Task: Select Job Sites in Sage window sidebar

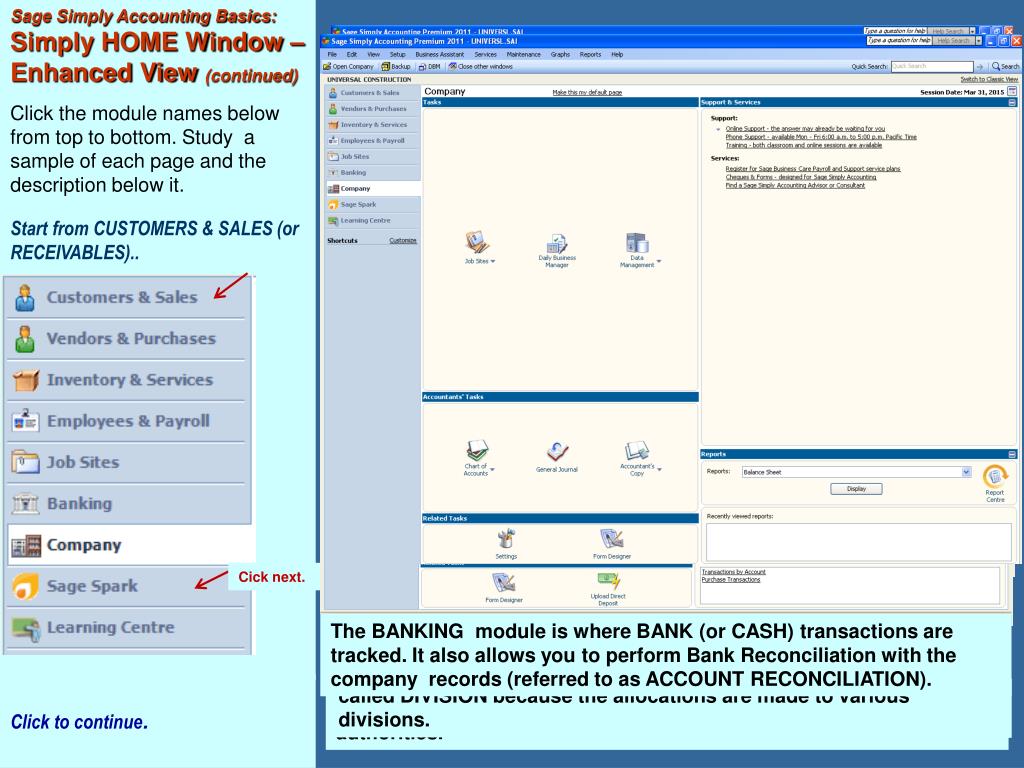Action: pos(372,157)
